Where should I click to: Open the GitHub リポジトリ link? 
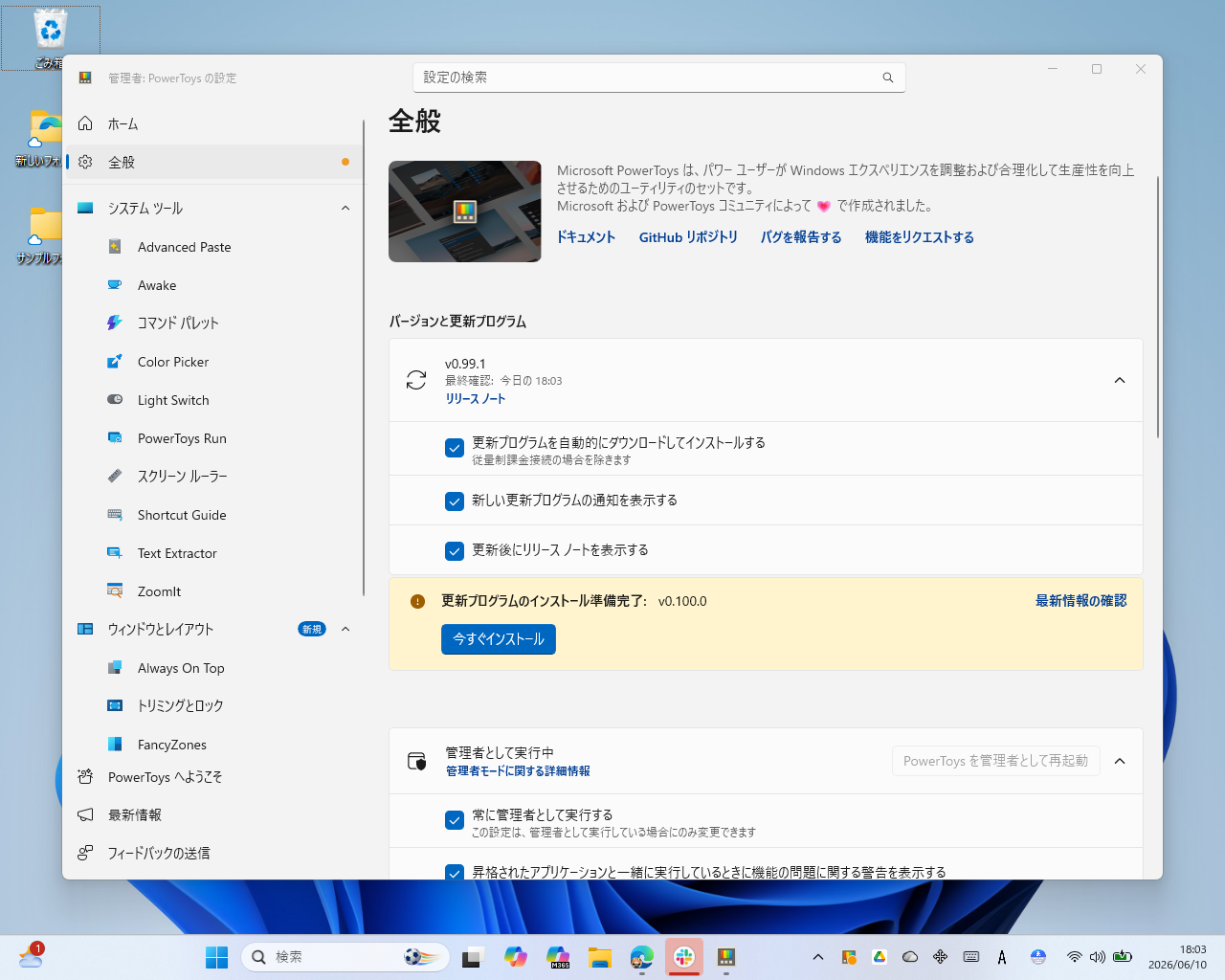[x=688, y=237]
